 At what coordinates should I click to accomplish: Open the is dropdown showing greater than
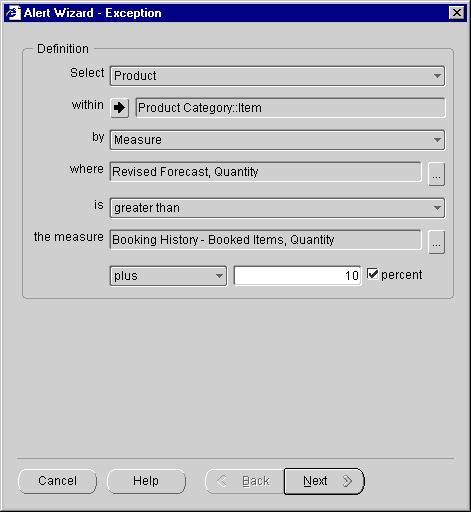tap(277, 208)
